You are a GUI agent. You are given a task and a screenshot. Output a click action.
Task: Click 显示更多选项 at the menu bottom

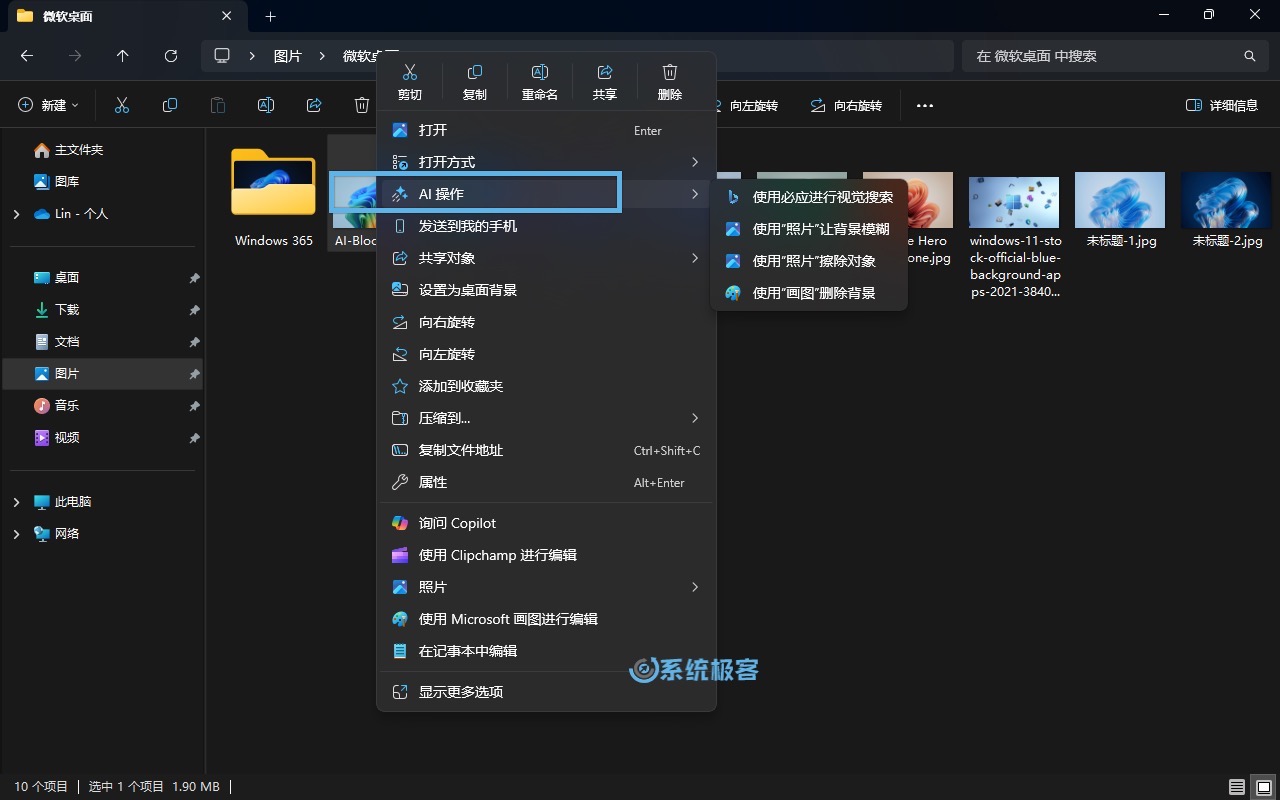tap(460, 692)
